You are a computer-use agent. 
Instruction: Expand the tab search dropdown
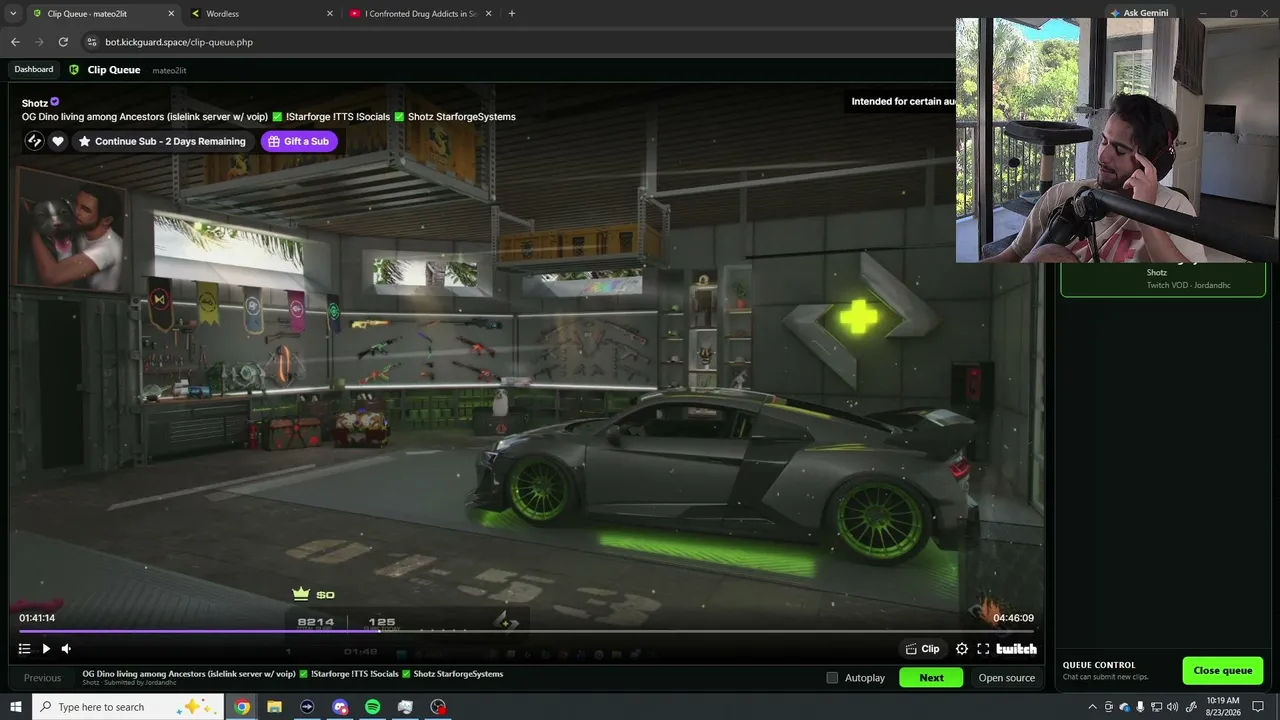(13, 14)
